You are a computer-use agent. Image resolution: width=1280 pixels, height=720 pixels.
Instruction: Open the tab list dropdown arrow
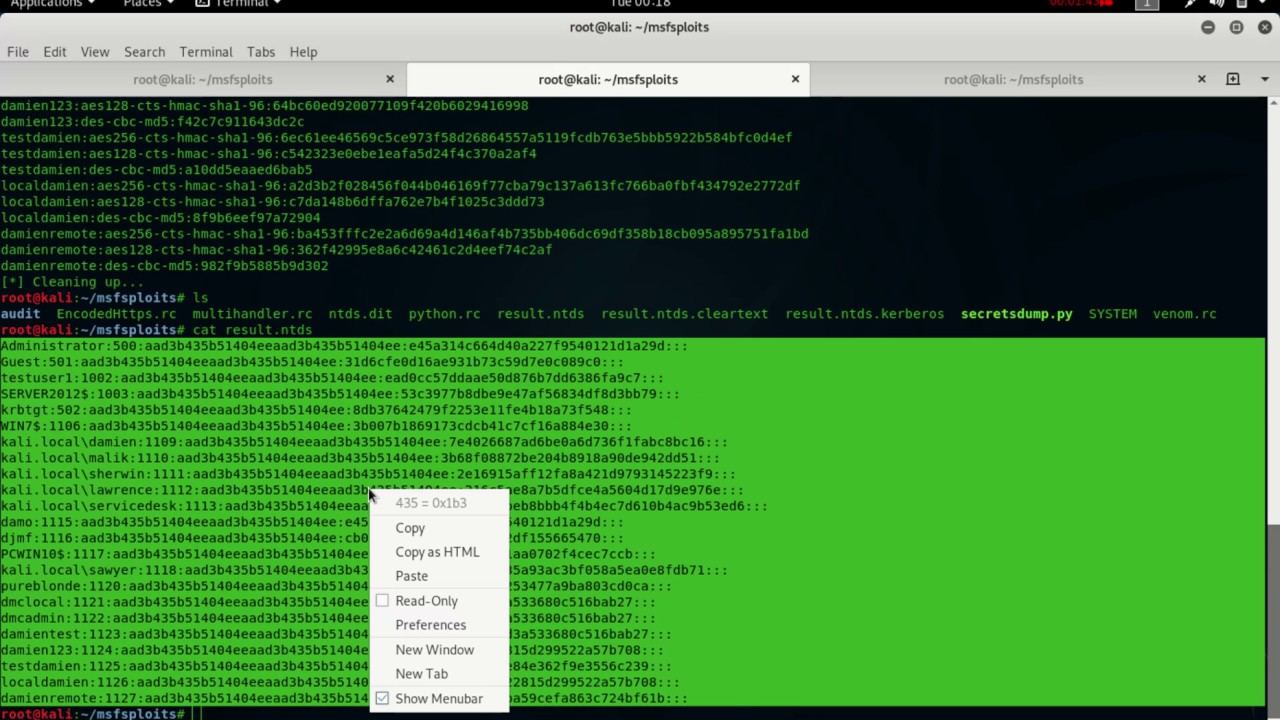click(1263, 79)
